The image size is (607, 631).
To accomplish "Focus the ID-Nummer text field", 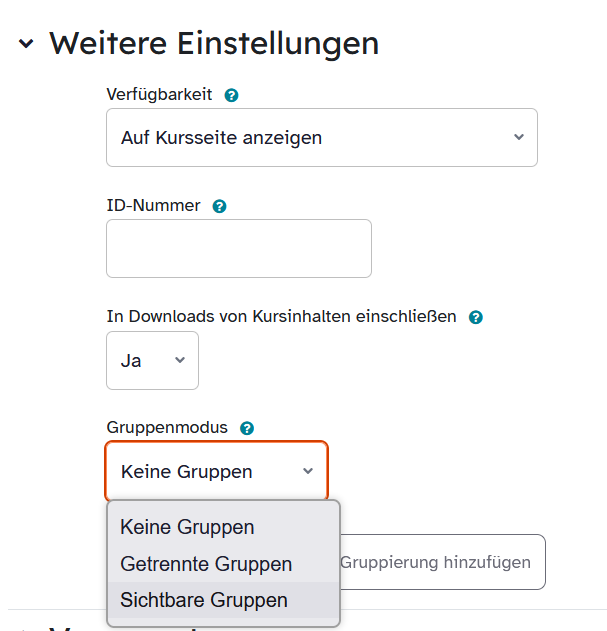I will tap(238, 248).
